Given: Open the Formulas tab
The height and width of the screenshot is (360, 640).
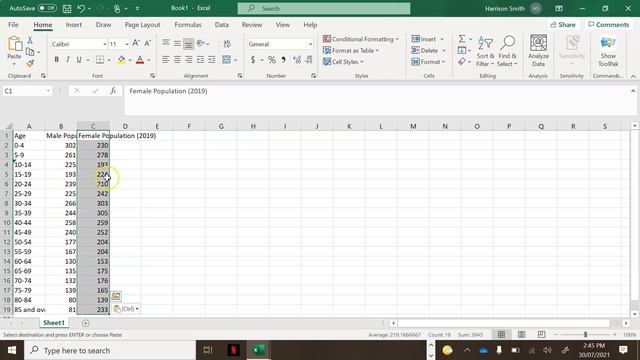Looking at the screenshot, I should tap(188, 25).
